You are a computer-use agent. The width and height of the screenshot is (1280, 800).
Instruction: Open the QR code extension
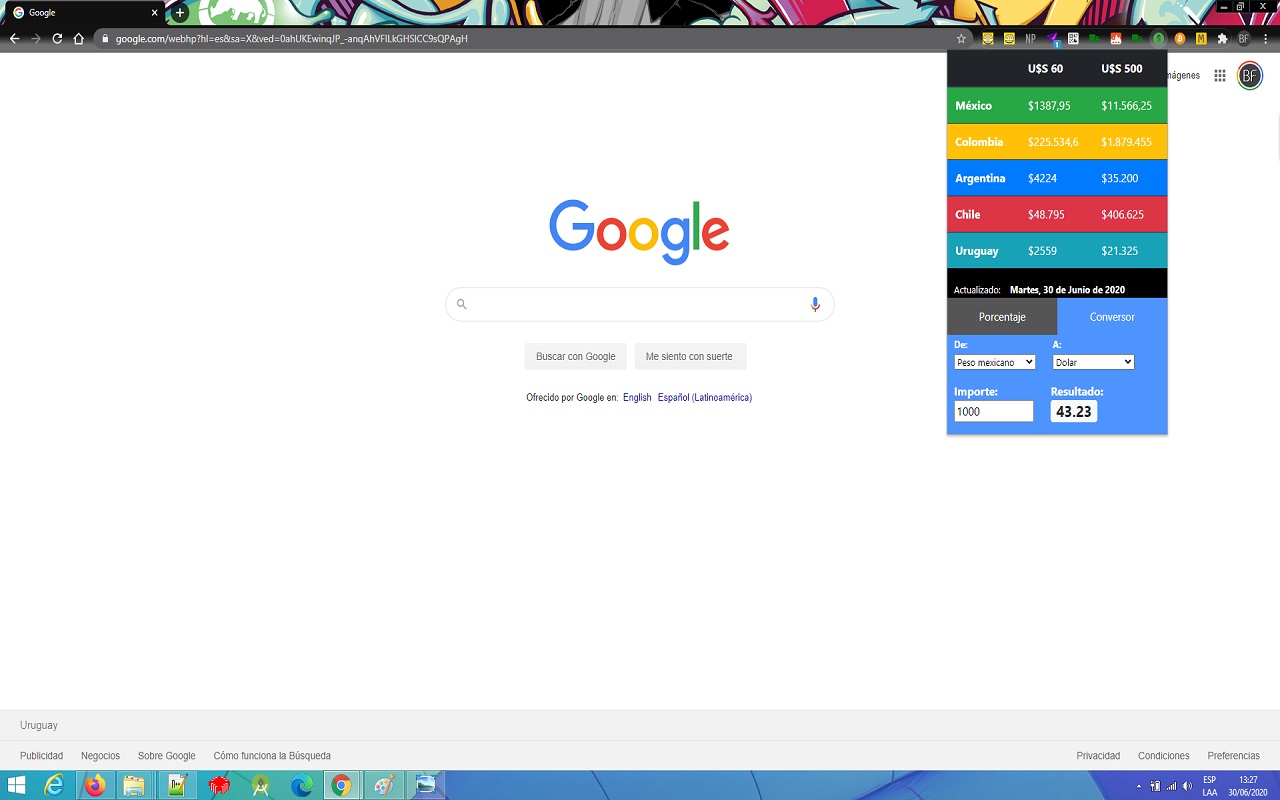tap(1073, 39)
